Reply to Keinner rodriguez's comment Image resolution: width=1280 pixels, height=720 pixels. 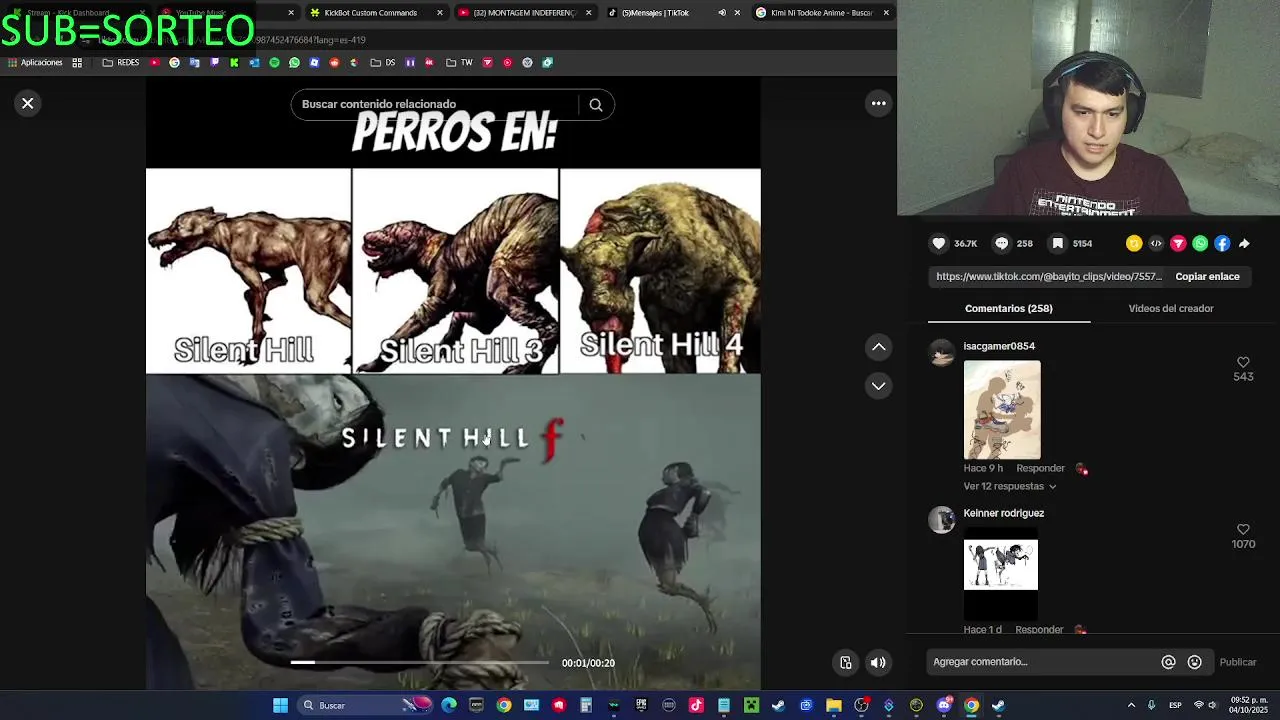click(x=1039, y=630)
